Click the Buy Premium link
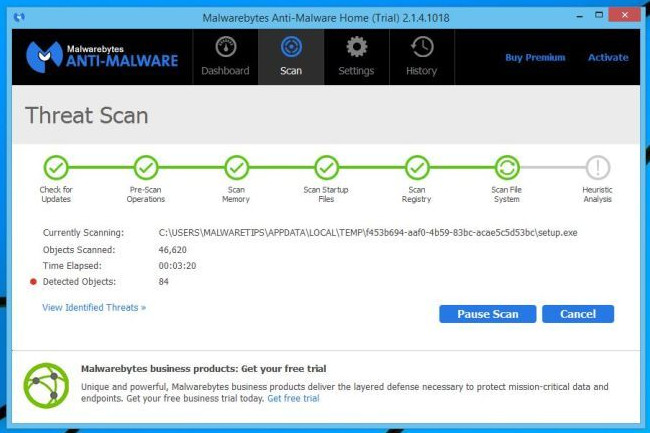 (x=535, y=58)
